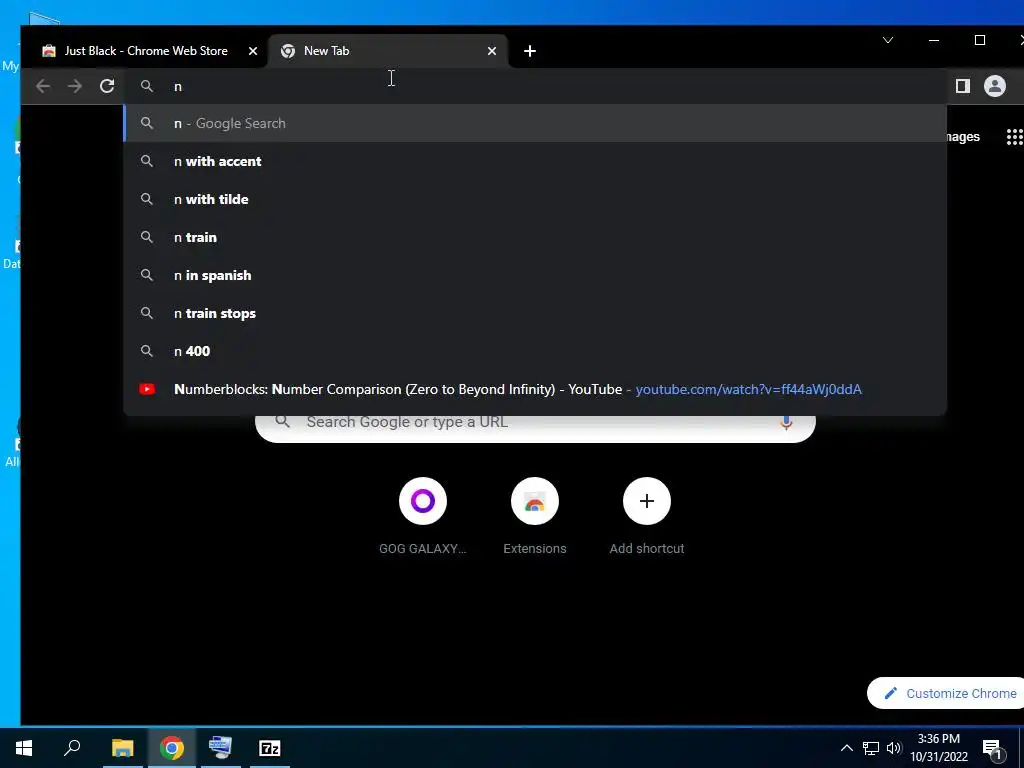Screen dimensions: 1024x768
Task: Click the computer monitor taskbar app icon
Action: click(221, 748)
